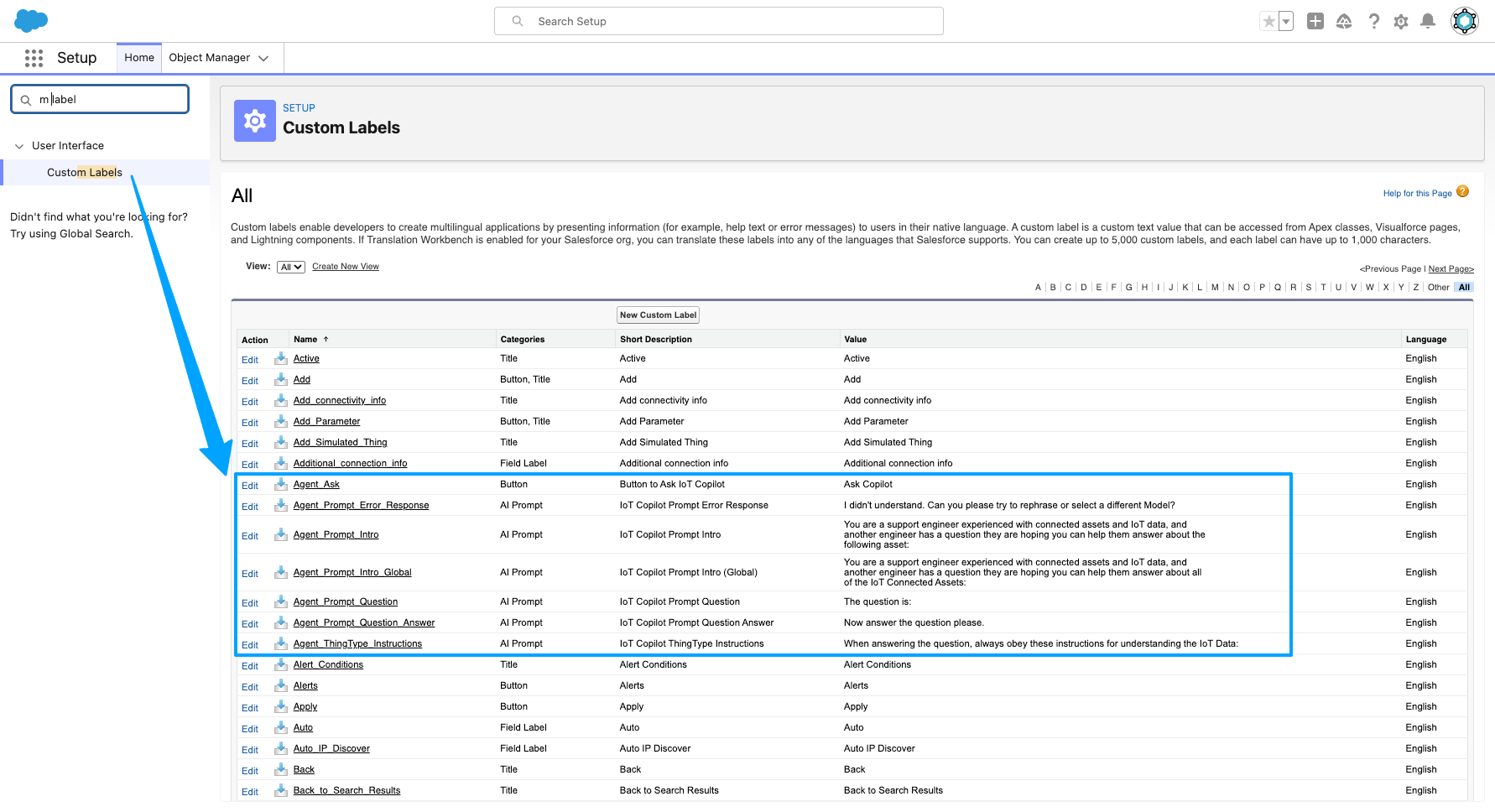The image size is (1495, 812).
Task: Sort by the Language column header
Action: tap(1426, 339)
